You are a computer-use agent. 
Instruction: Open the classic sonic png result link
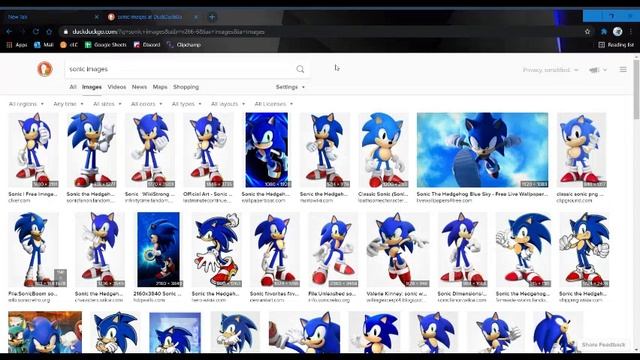click(580, 194)
